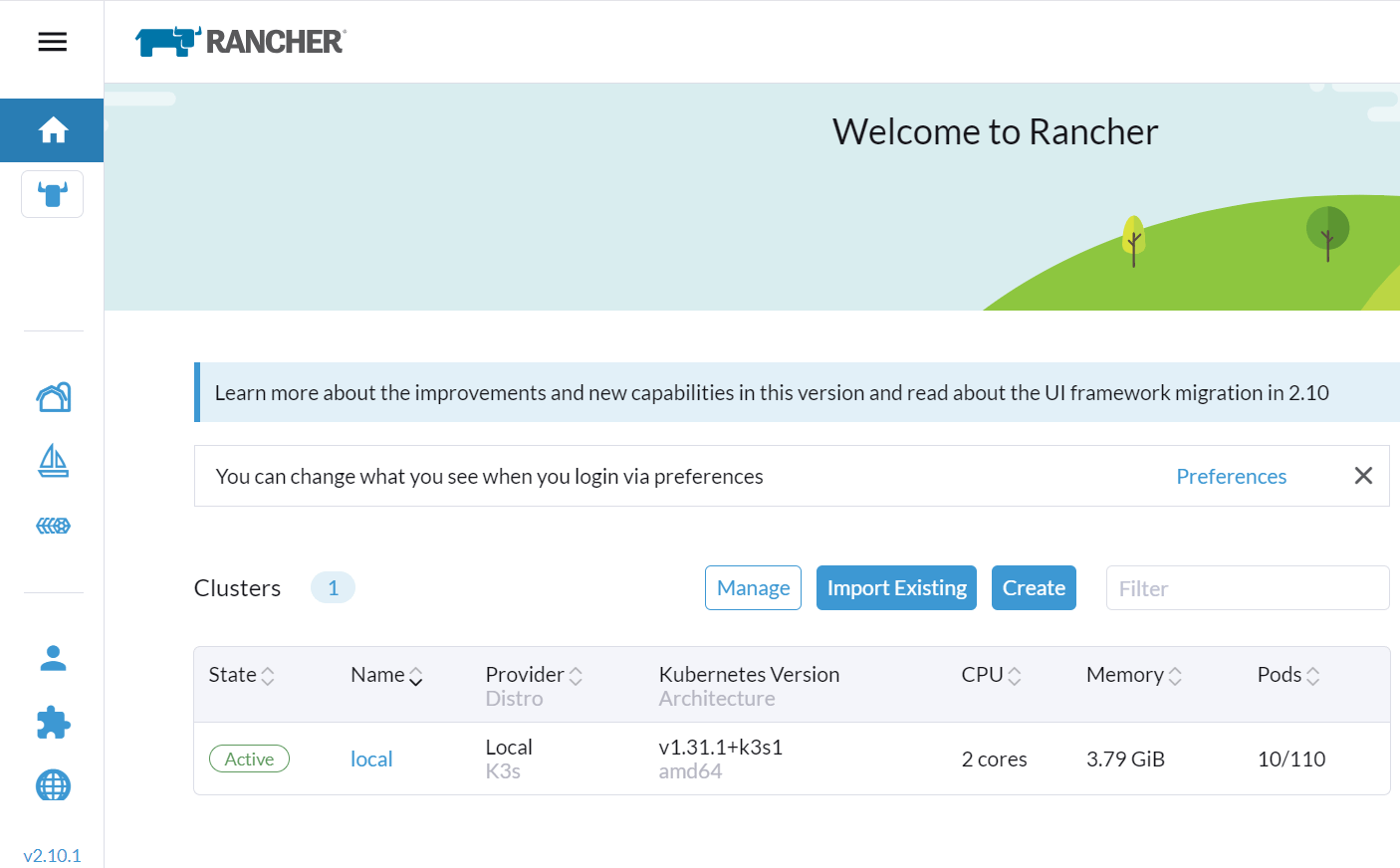Go to Home via house icon

click(53, 130)
